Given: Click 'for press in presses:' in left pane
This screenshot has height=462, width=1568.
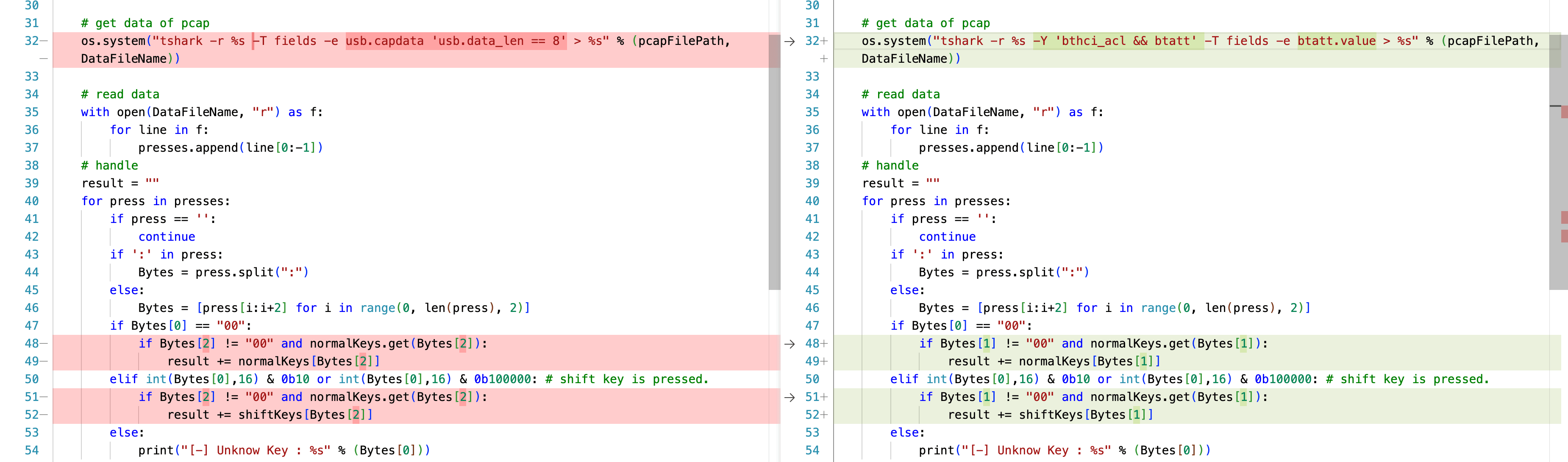Looking at the screenshot, I should 156,201.
